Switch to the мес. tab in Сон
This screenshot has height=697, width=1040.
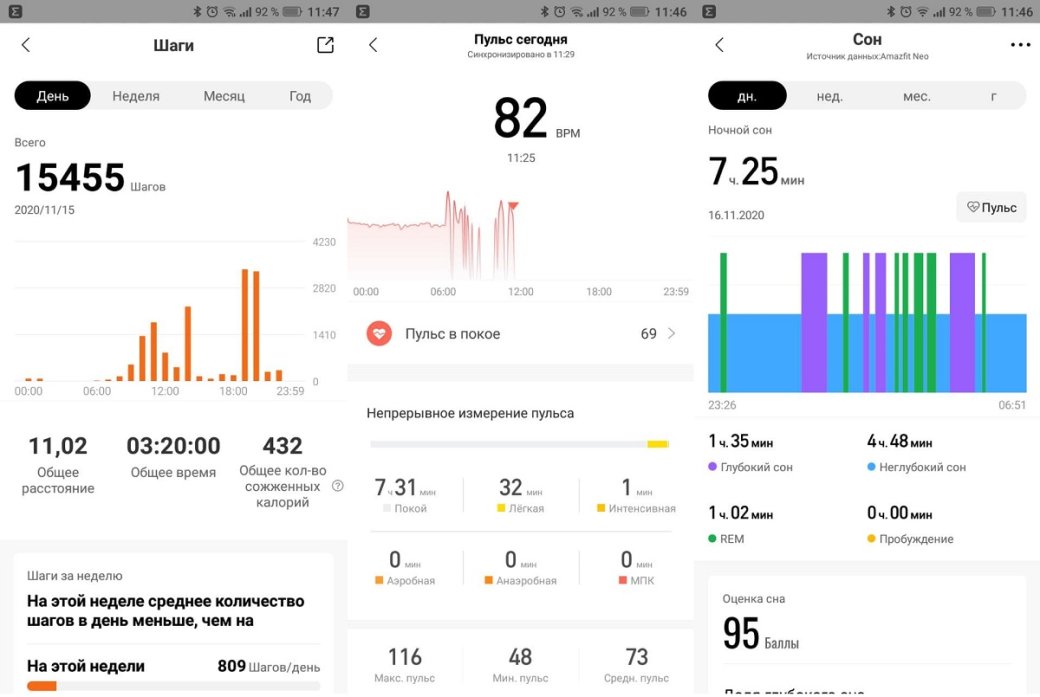[917, 96]
